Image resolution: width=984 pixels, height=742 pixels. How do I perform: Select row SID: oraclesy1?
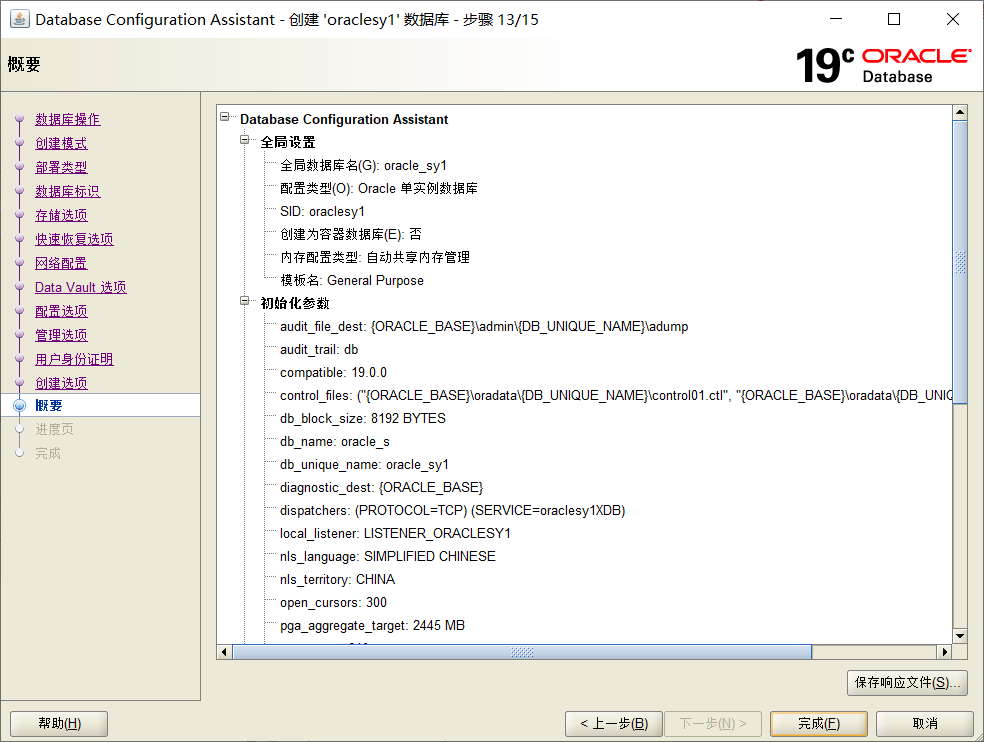pyautogui.click(x=322, y=212)
